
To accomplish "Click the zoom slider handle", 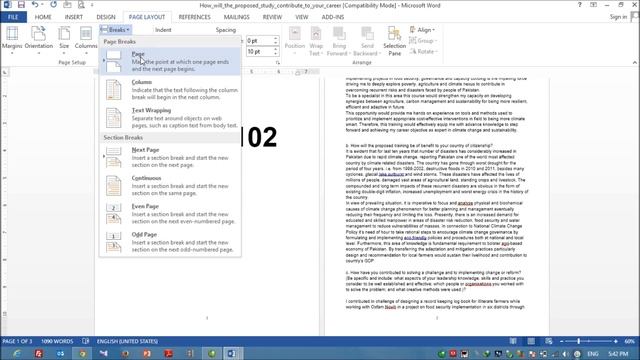I will pyautogui.click(x=579, y=341).
